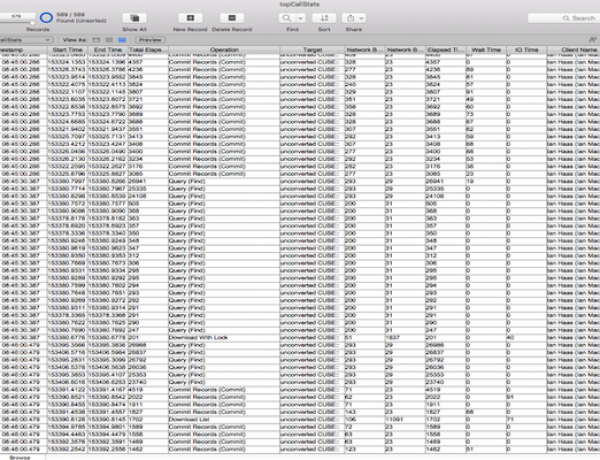The image size is (600, 460).
Task: Click the New Record icon
Action: (x=190, y=18)
